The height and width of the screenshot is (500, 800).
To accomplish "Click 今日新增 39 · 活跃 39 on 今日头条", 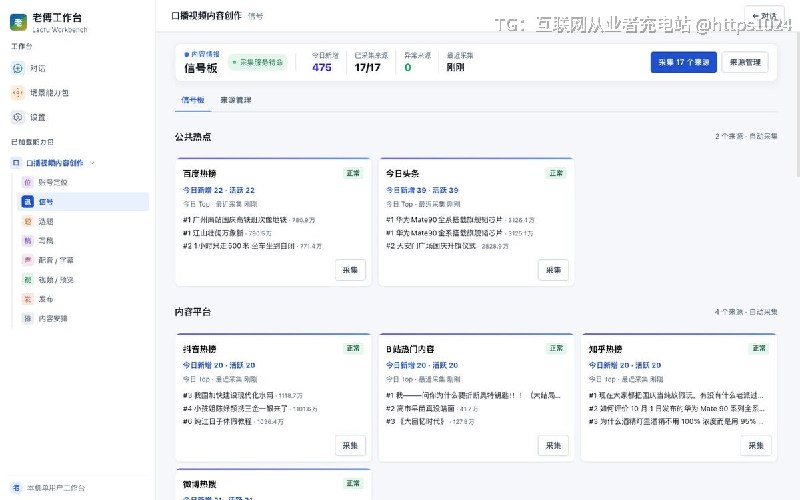I will pos(422,190).
